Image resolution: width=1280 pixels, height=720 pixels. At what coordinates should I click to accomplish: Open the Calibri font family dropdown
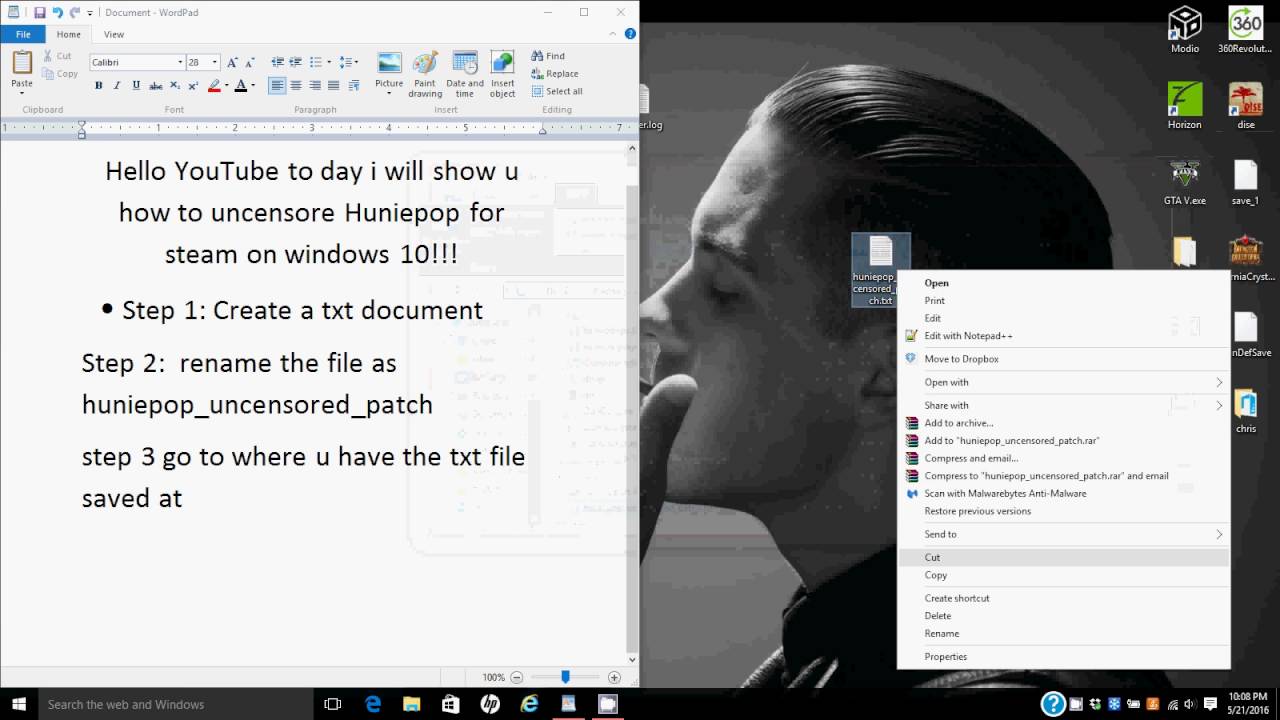pyautogui.click(x=180, y=62)
